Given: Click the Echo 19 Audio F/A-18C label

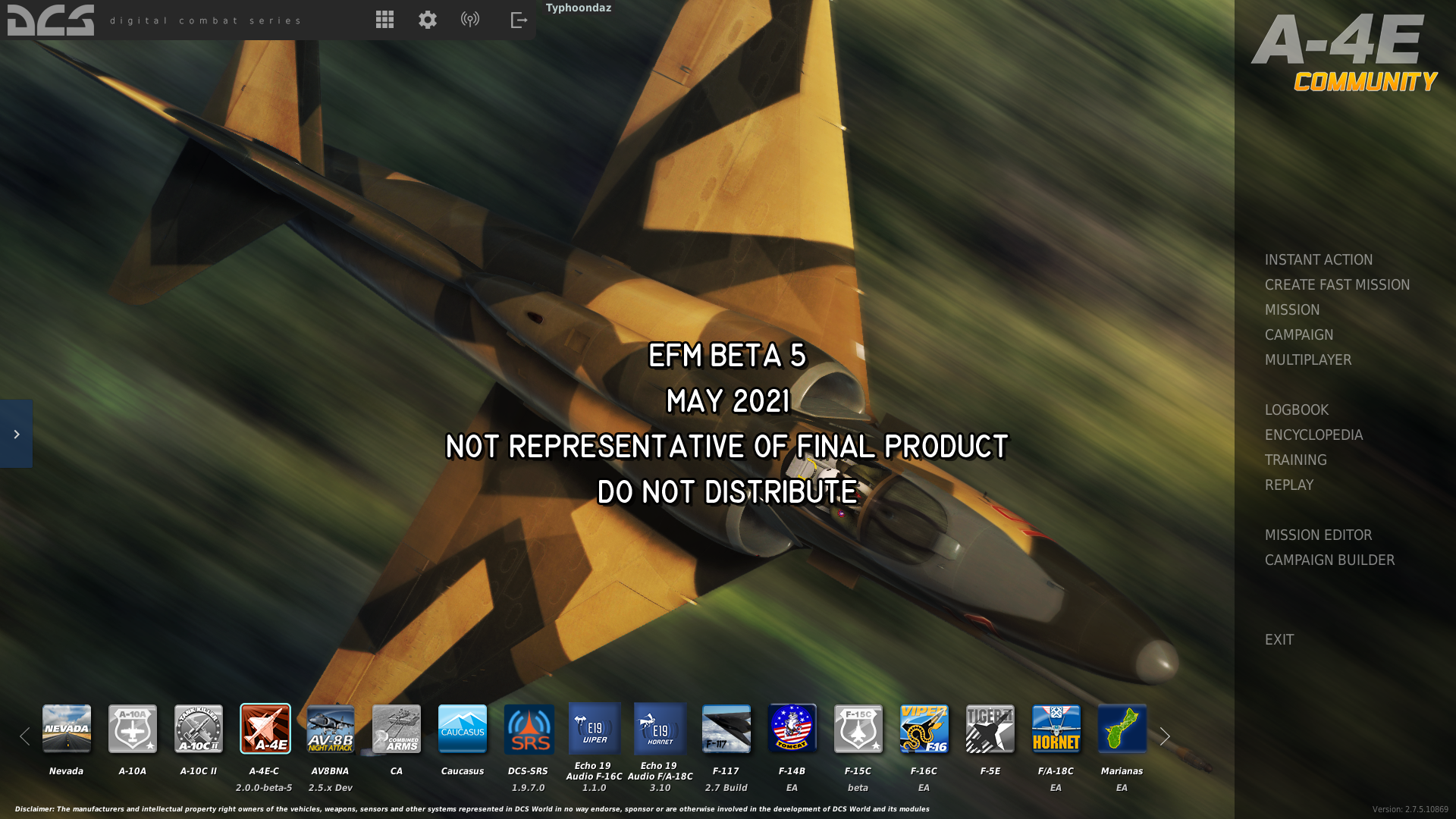Looking at the screenshot, I should (x=660, y=771).
